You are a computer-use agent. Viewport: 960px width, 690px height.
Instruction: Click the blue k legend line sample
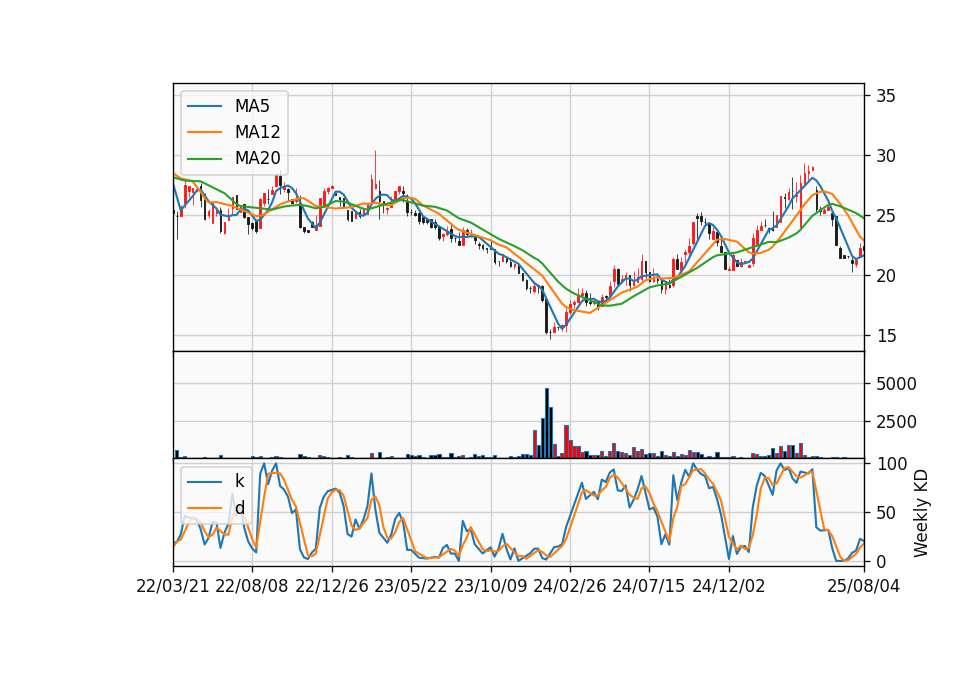pyautogui.click(x=204, y=482)
